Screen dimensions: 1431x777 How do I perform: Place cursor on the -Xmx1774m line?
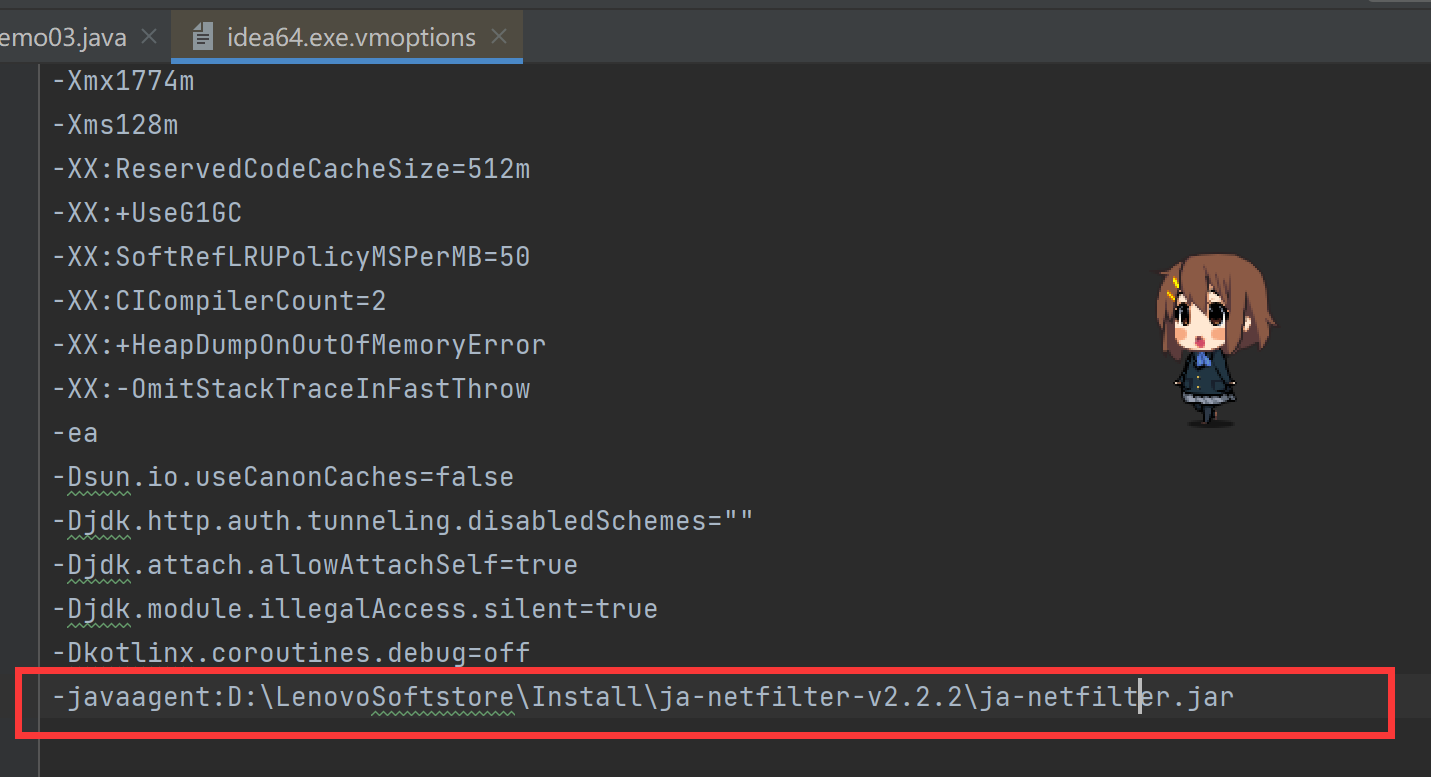tap(123, 81)
